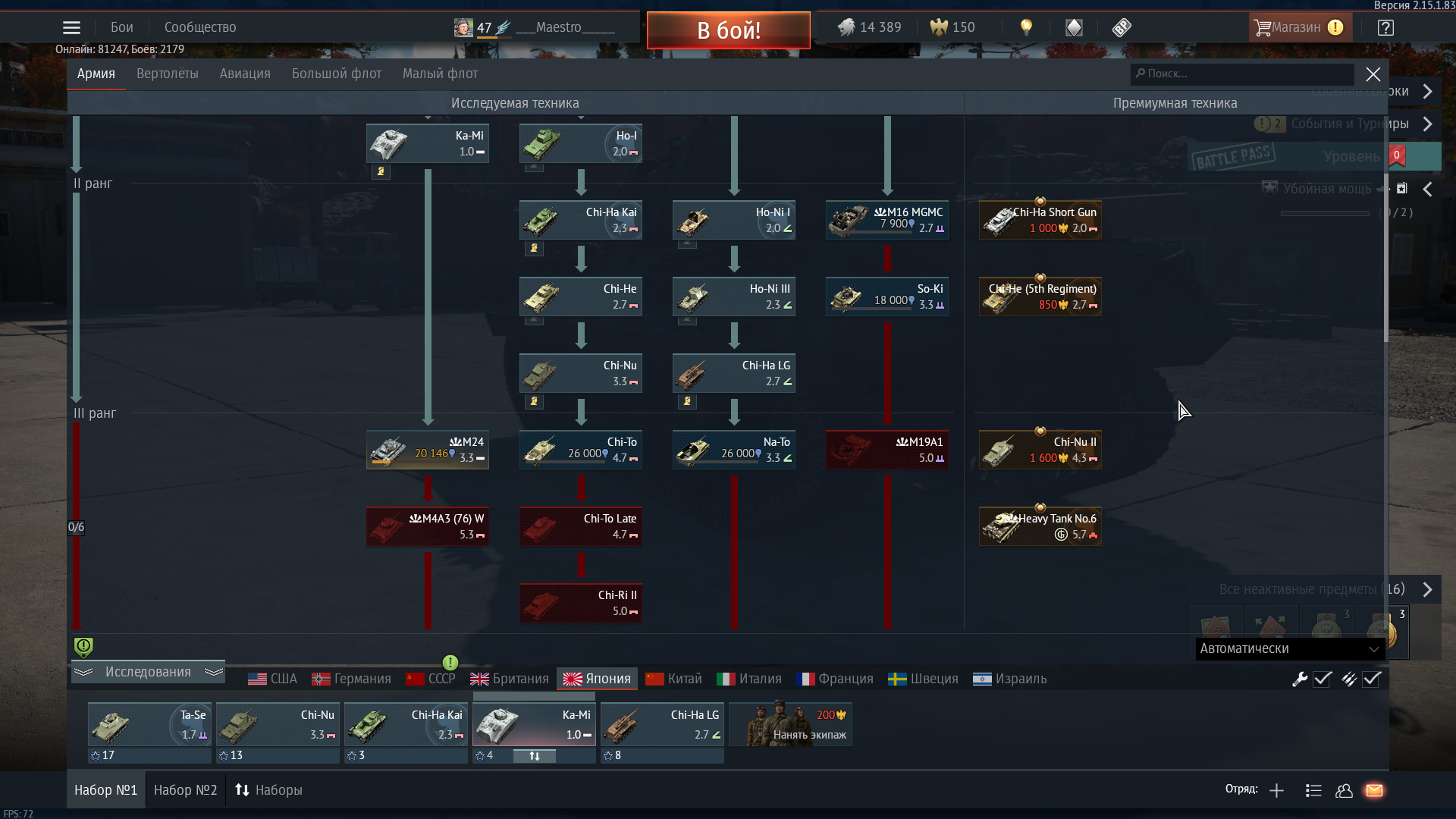This screenshot has height=819, width=1456.
Task: Open the Наборы presets list
Action: [268, 790]
